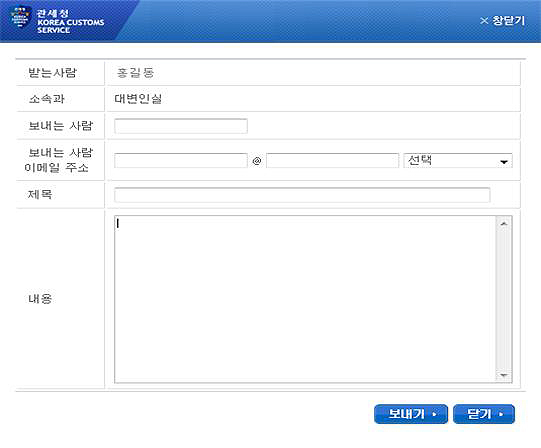Send the message with 보내기 button
The width and height of the screenshot is (541, 448).
[411, 414]
